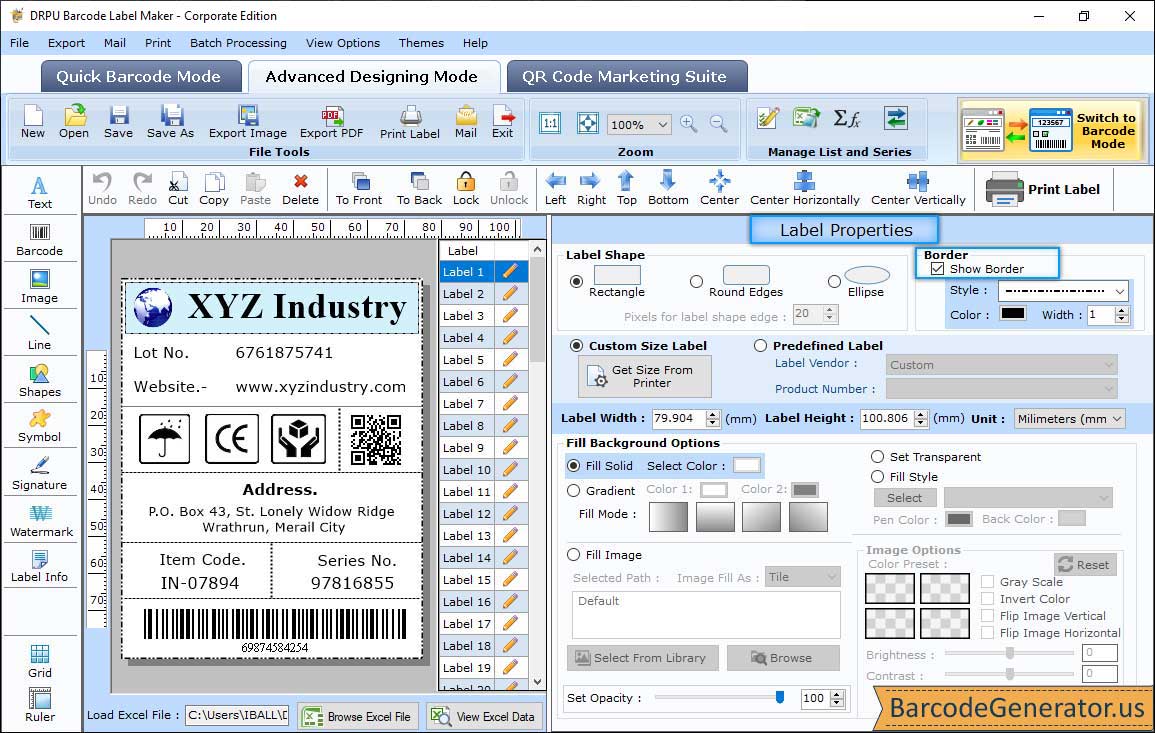Add a Watermark to label
Image resolution: width=1155 pixels, height=733 pixels.
[41, 520]
